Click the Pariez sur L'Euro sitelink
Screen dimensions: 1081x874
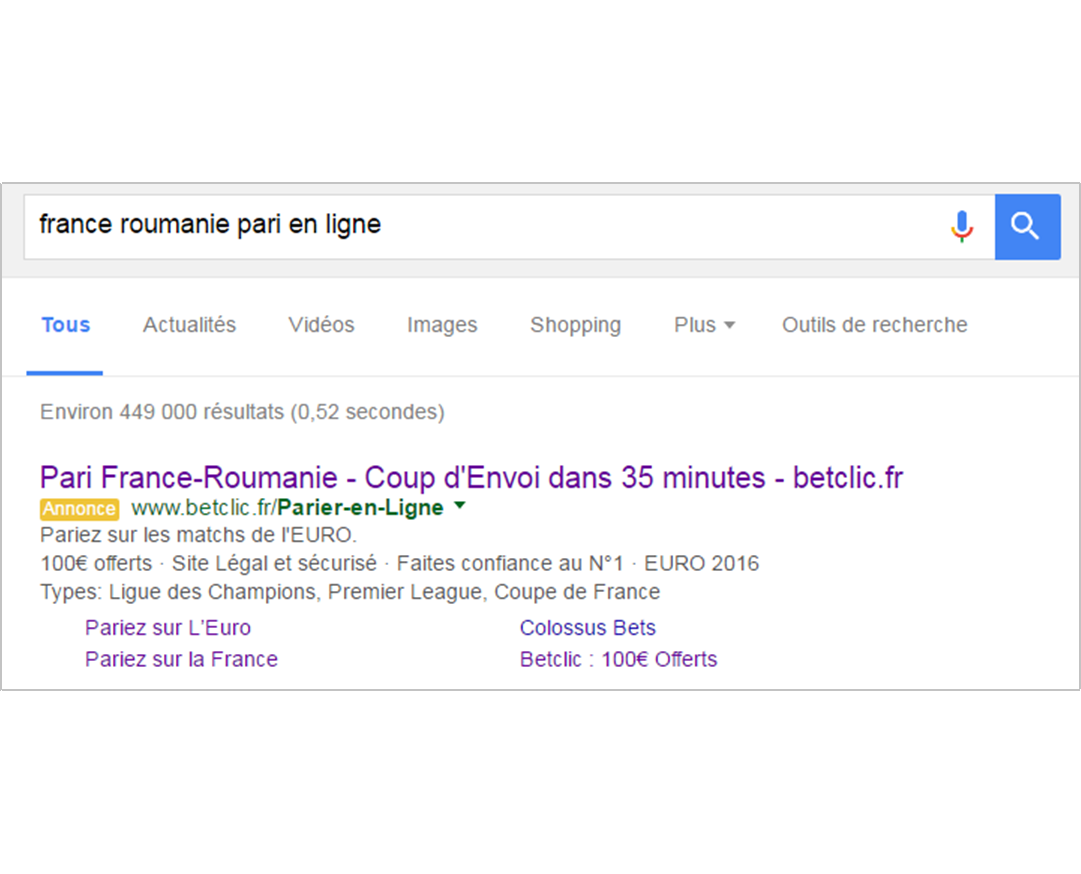pyautogui.click(x=167, y=628)
